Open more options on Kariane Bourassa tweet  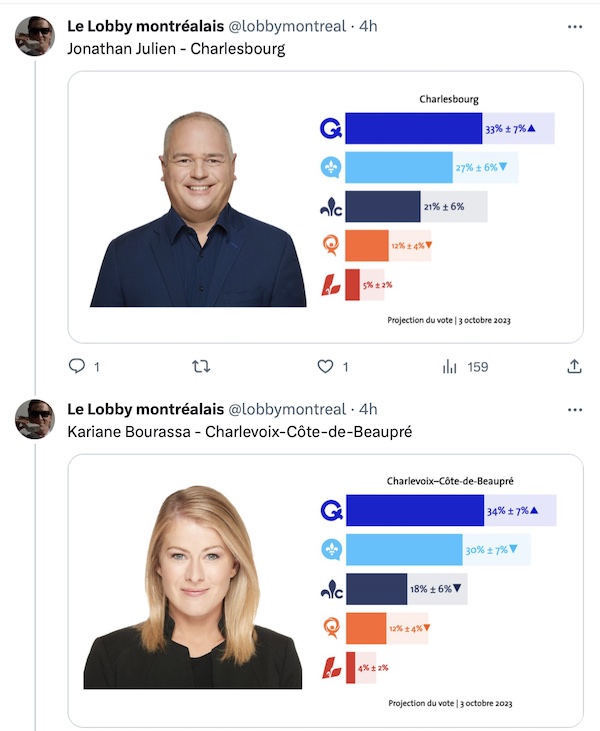(575, 410)
